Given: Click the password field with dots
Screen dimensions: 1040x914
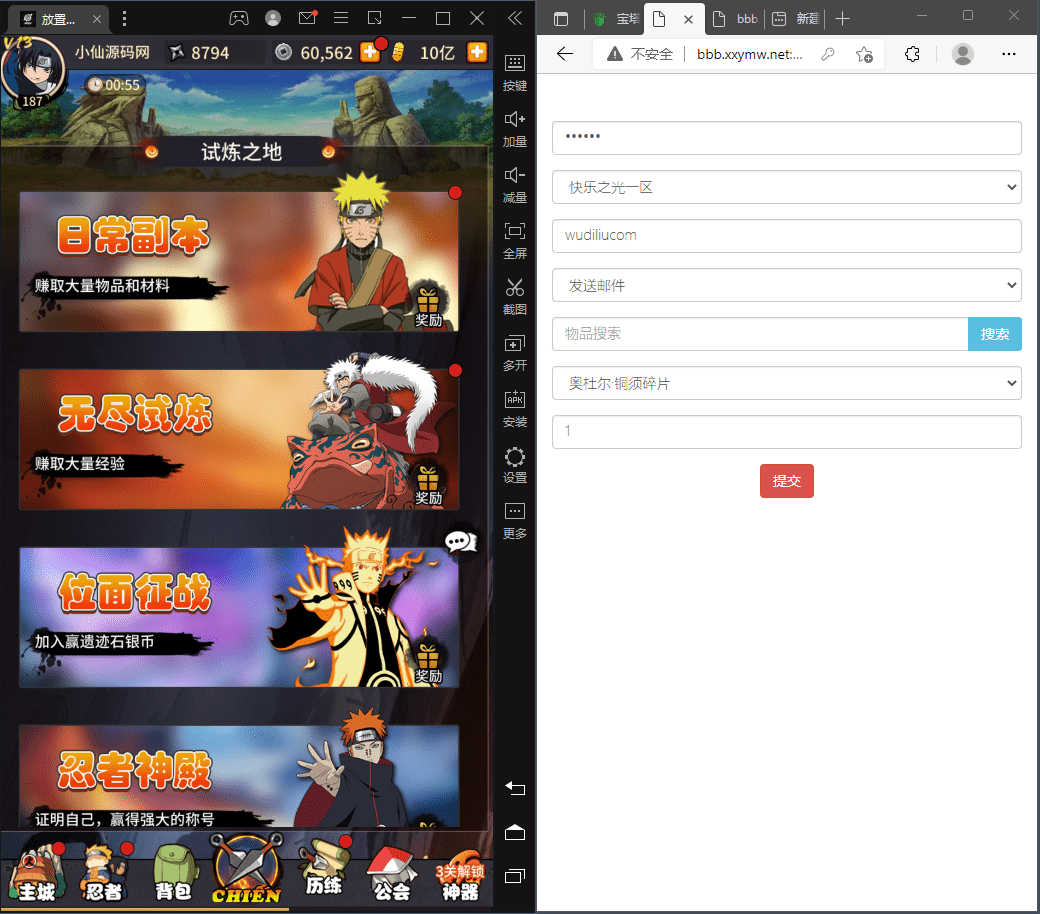Looking at the screenshot, I should point(787,138).
